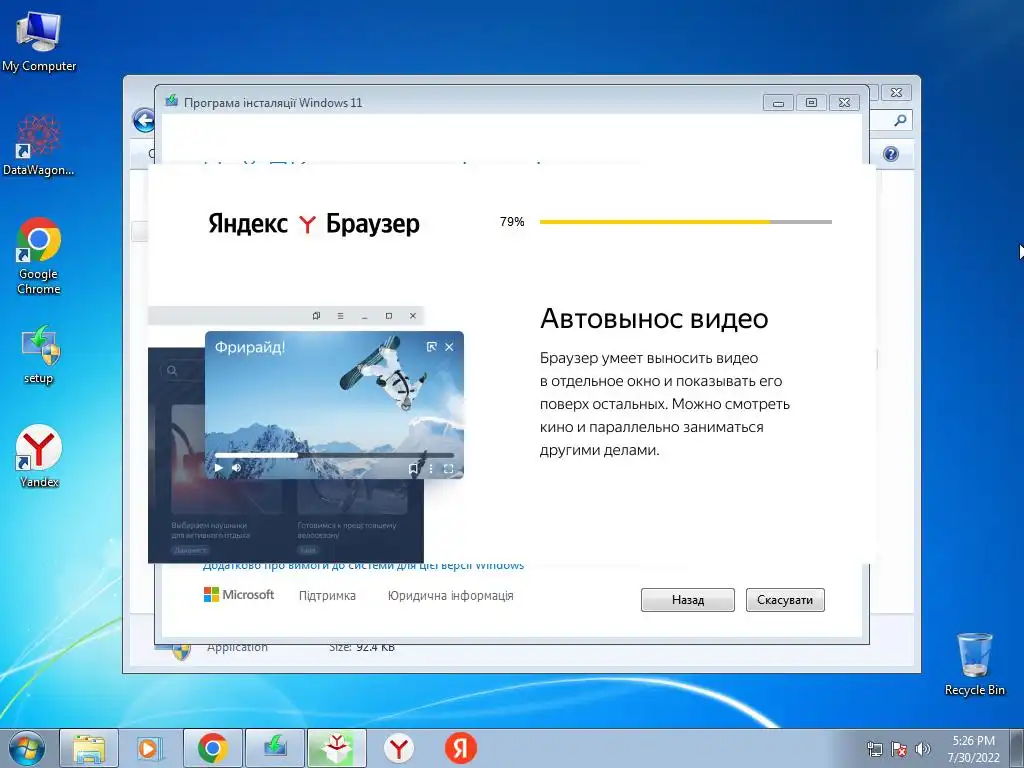Open the red Yandex Я taskbar icon
Viewport: 1024px width, 768px height.
[460, 748]
